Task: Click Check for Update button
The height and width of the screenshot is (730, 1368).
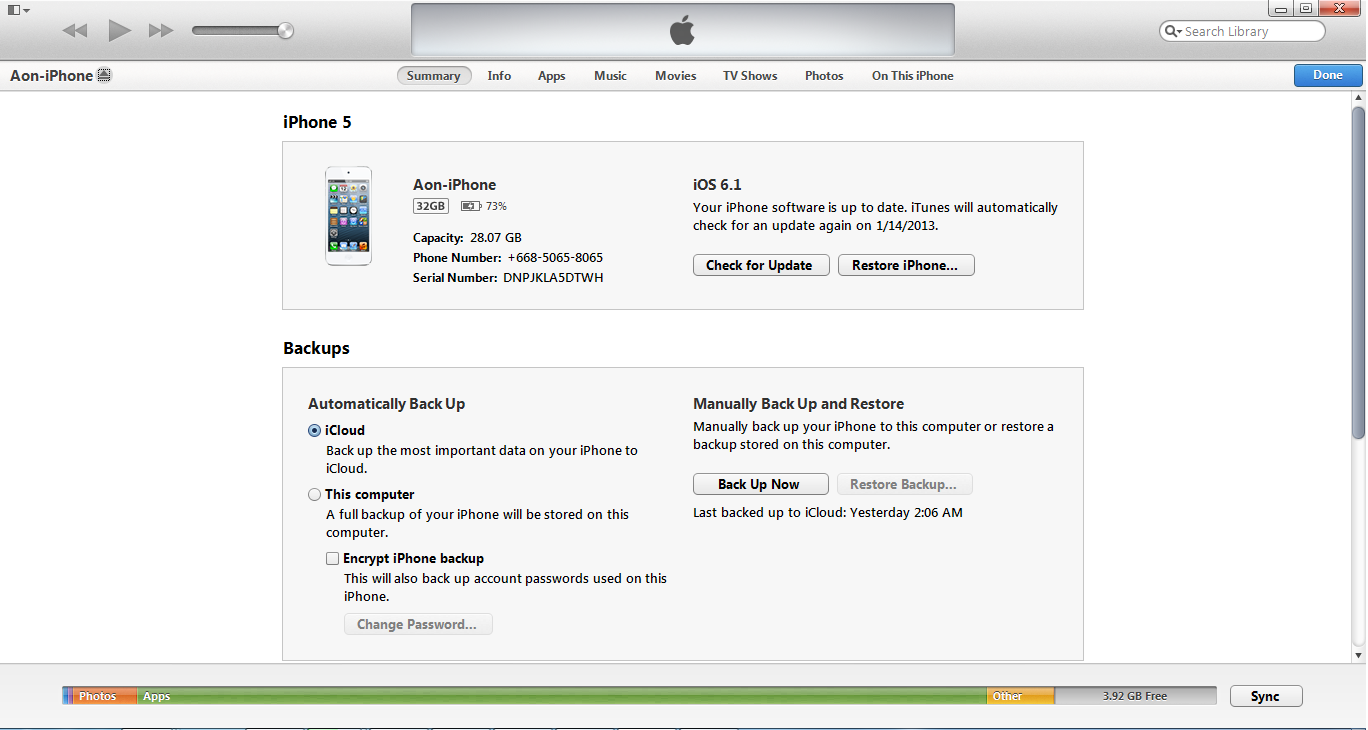Action: pyautogui.click(x=759, y=265)
